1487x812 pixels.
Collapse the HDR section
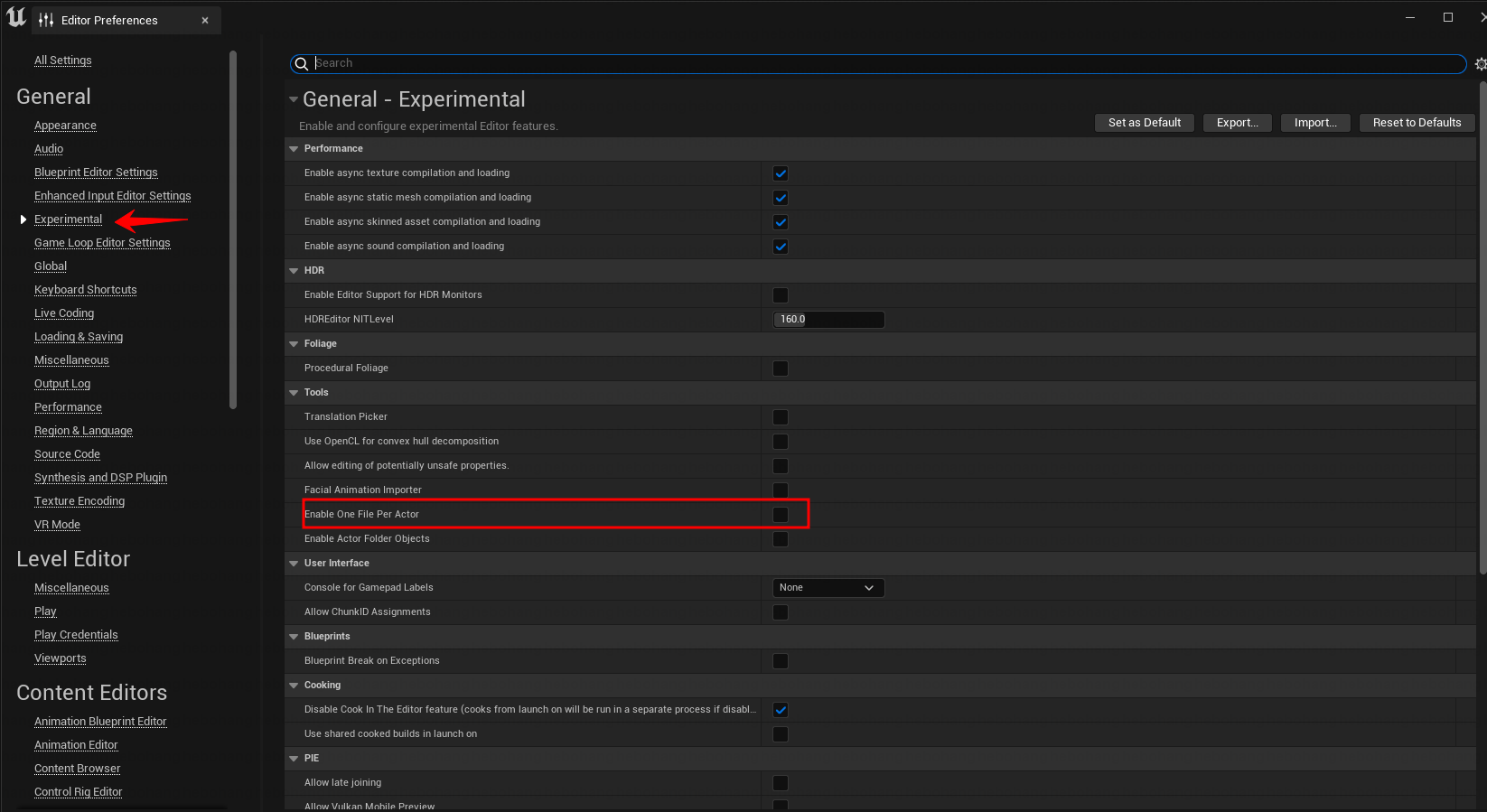[294, 271]
